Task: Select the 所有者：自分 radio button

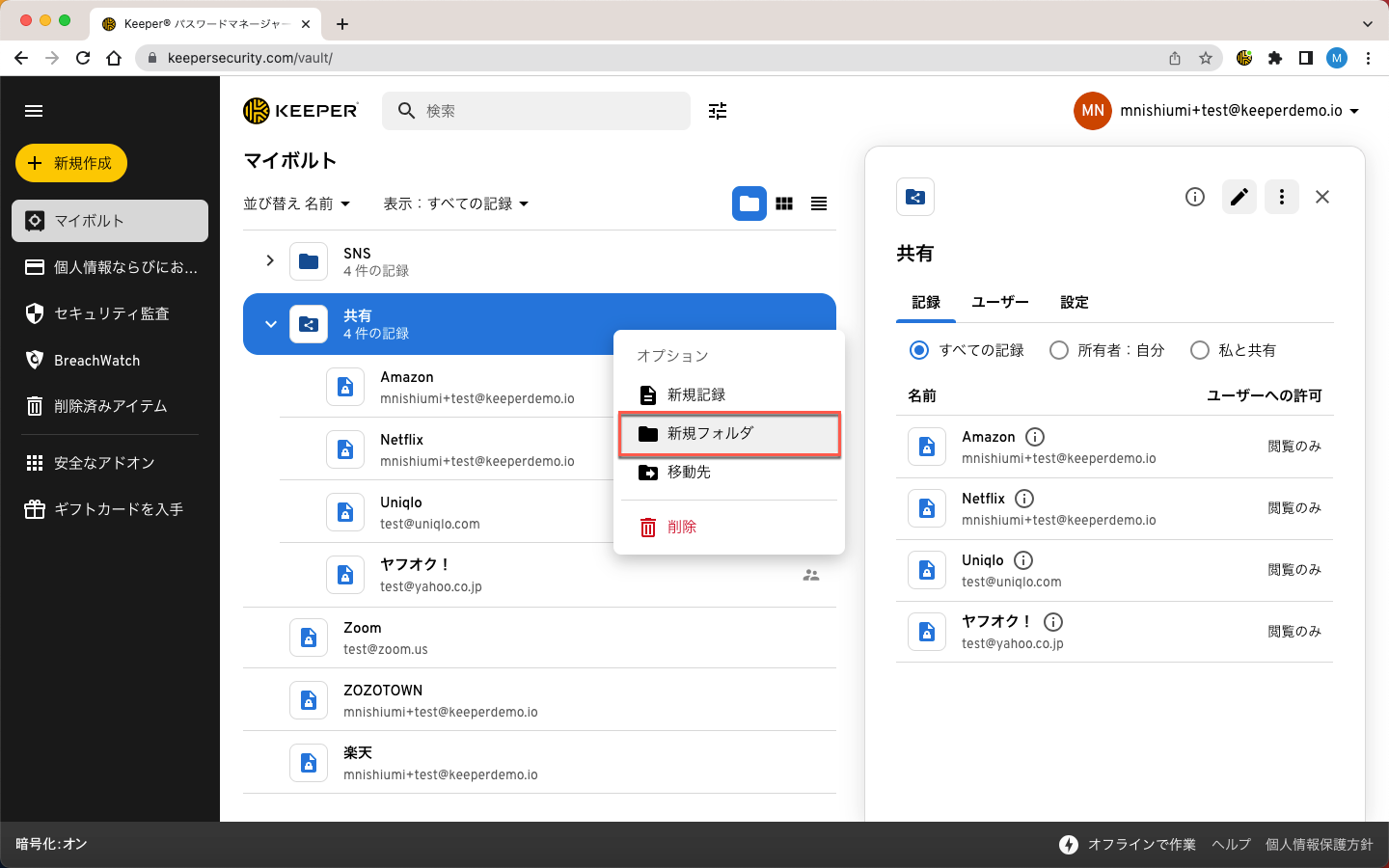Action: 1059,350
